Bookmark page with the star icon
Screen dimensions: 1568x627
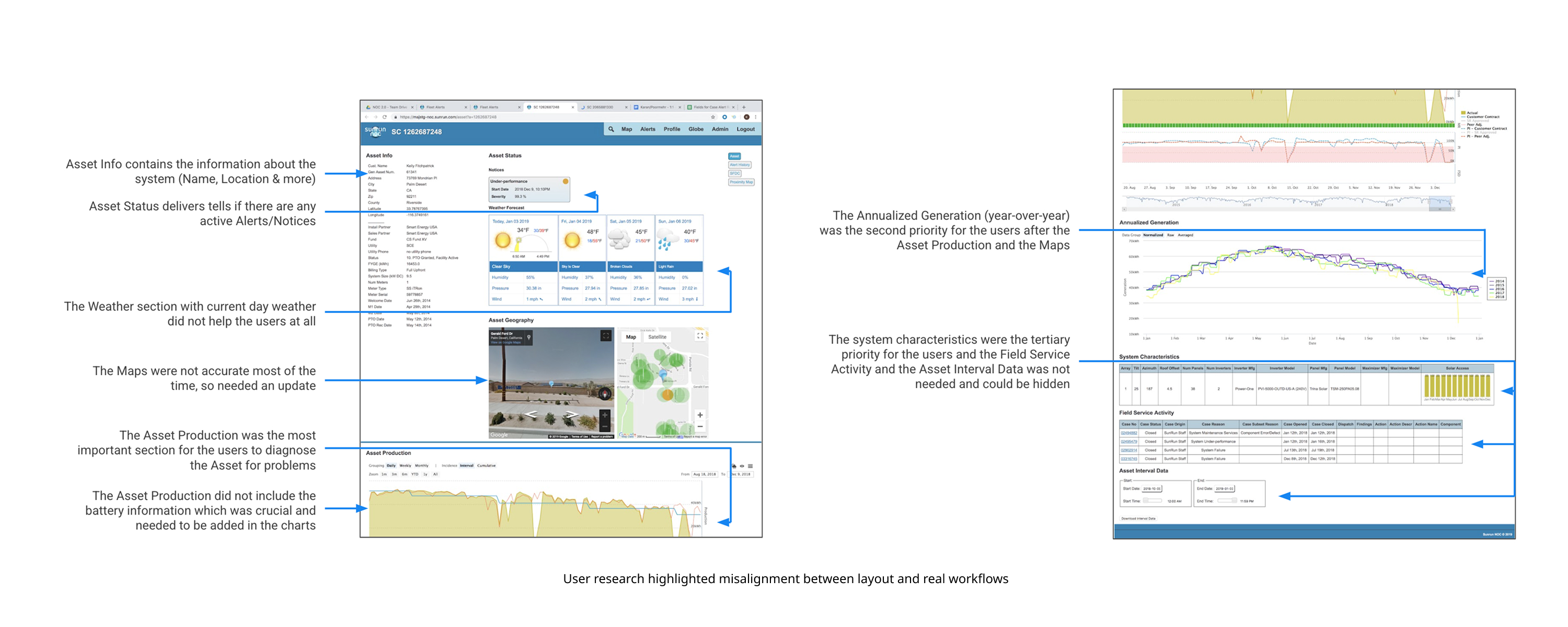pos(713,117)
